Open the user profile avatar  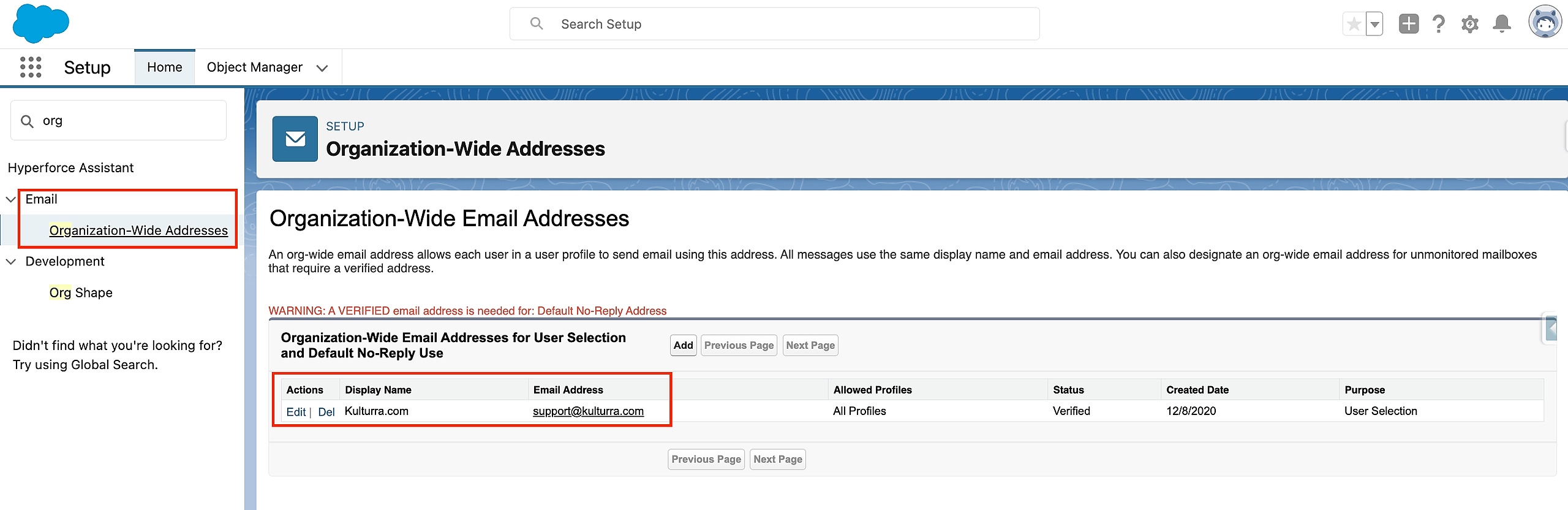click(1545, 23)
